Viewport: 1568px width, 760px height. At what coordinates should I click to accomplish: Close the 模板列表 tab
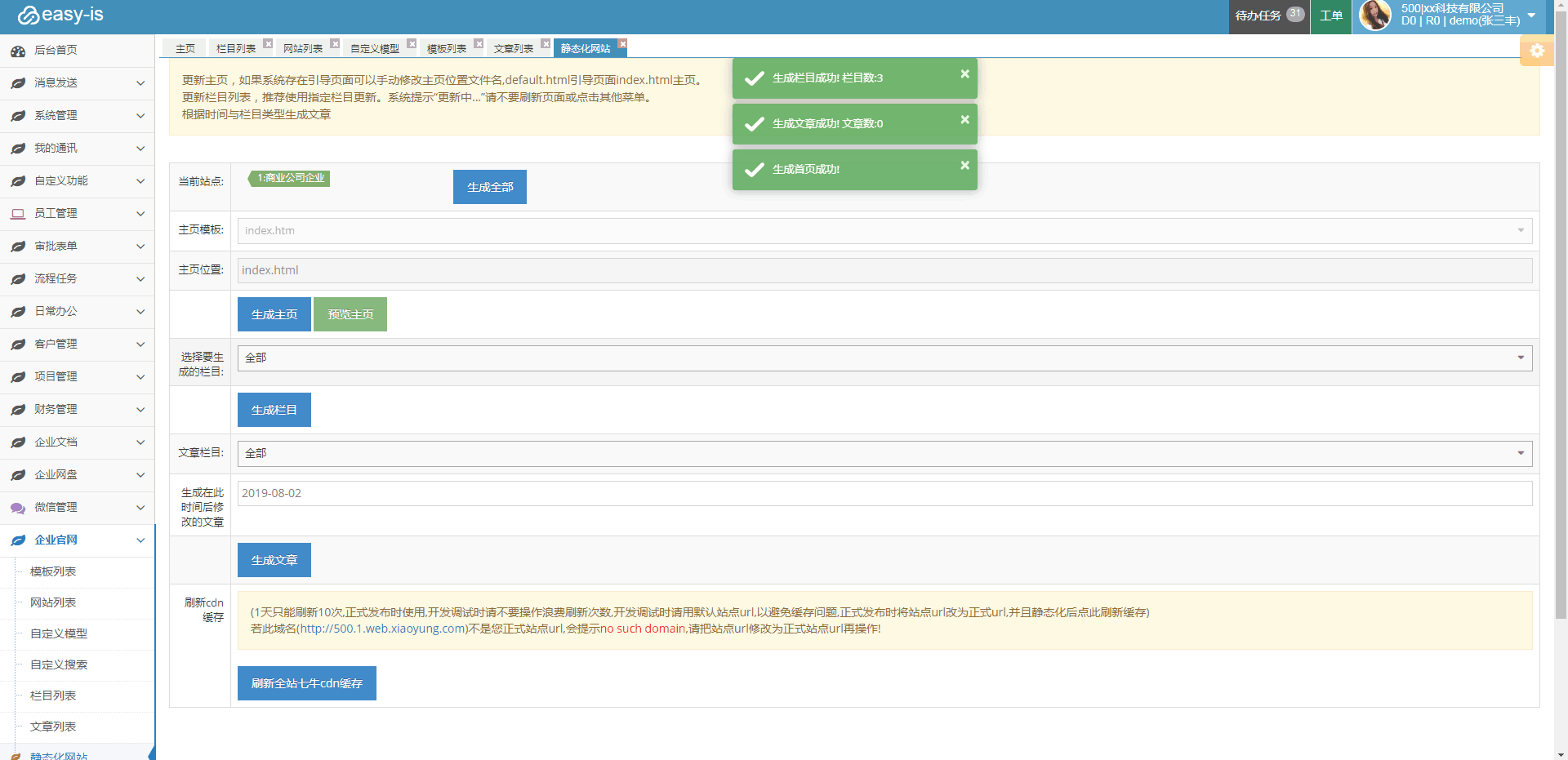click(479, 43)
